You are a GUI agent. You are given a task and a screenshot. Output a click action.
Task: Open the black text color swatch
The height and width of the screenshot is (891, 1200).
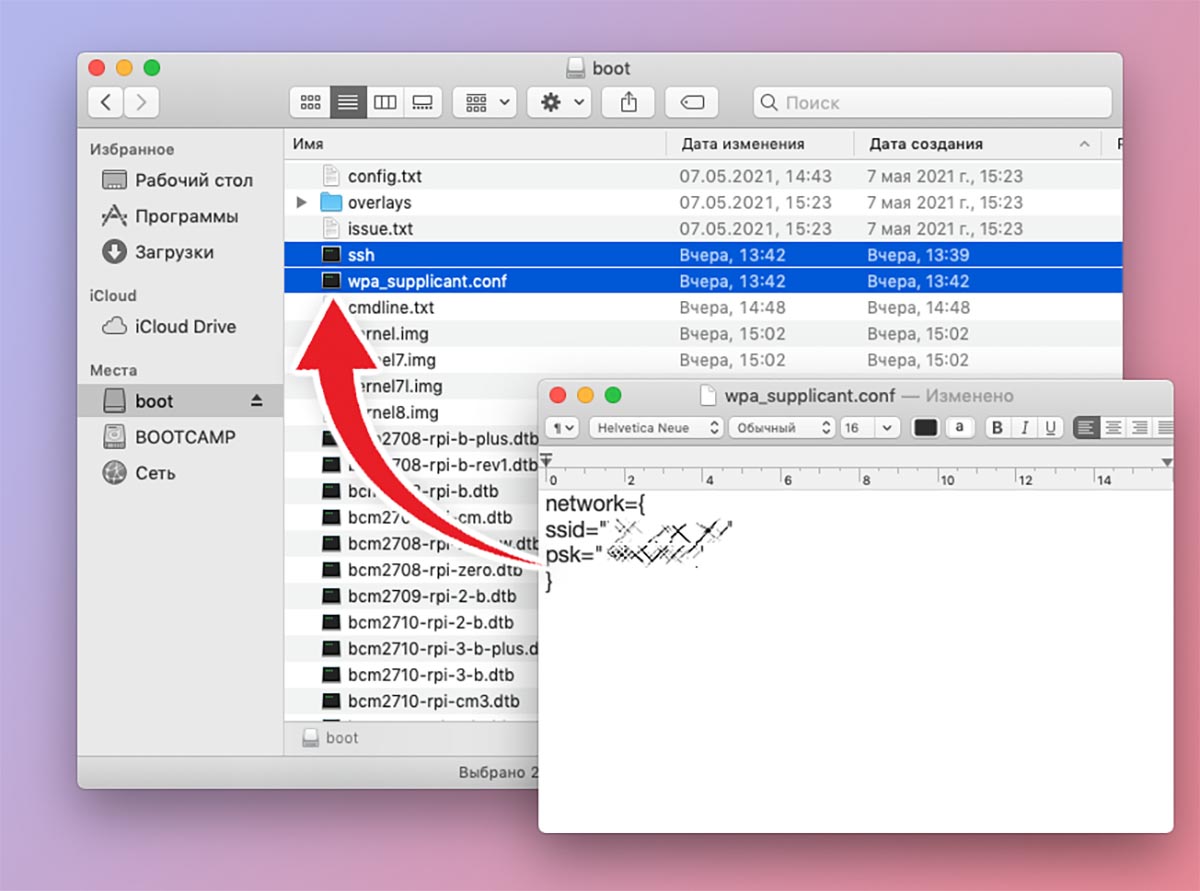[x=926, y=427]
